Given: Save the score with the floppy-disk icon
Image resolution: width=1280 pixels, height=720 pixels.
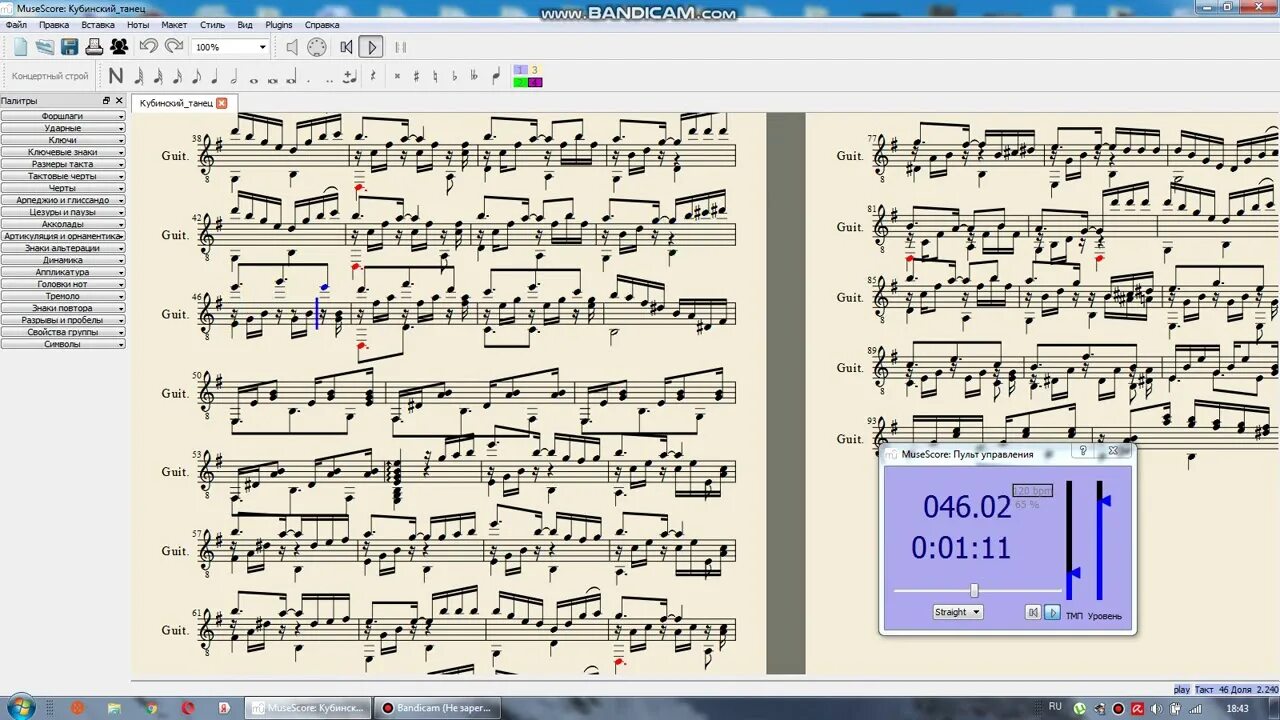Looking at the screenshot, I should click(69, 47).
